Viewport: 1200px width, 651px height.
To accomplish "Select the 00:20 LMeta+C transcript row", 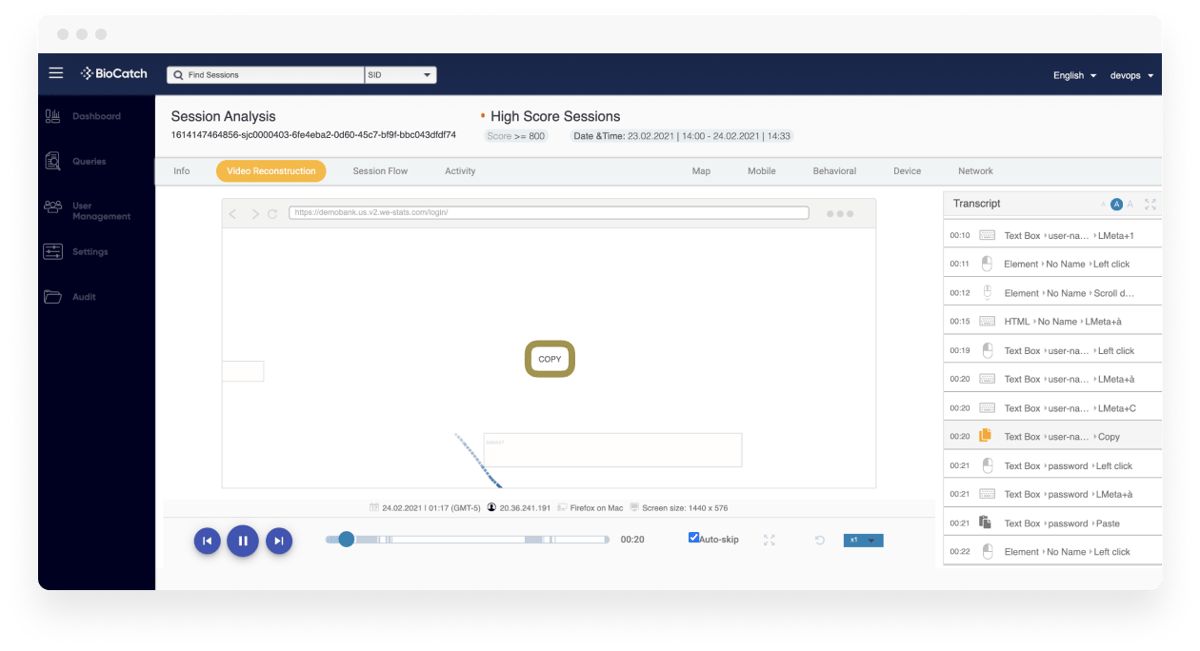I will point(1052,408).
